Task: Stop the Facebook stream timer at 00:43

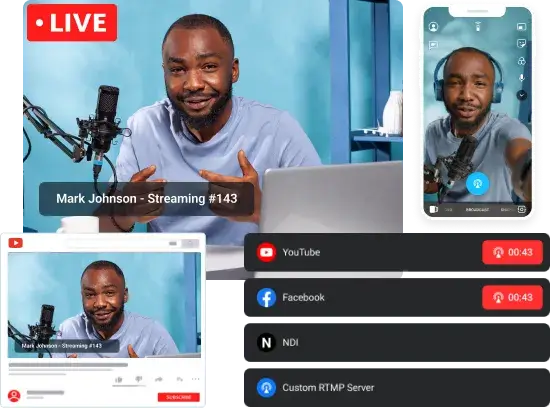Action: [x=512, y=297]
